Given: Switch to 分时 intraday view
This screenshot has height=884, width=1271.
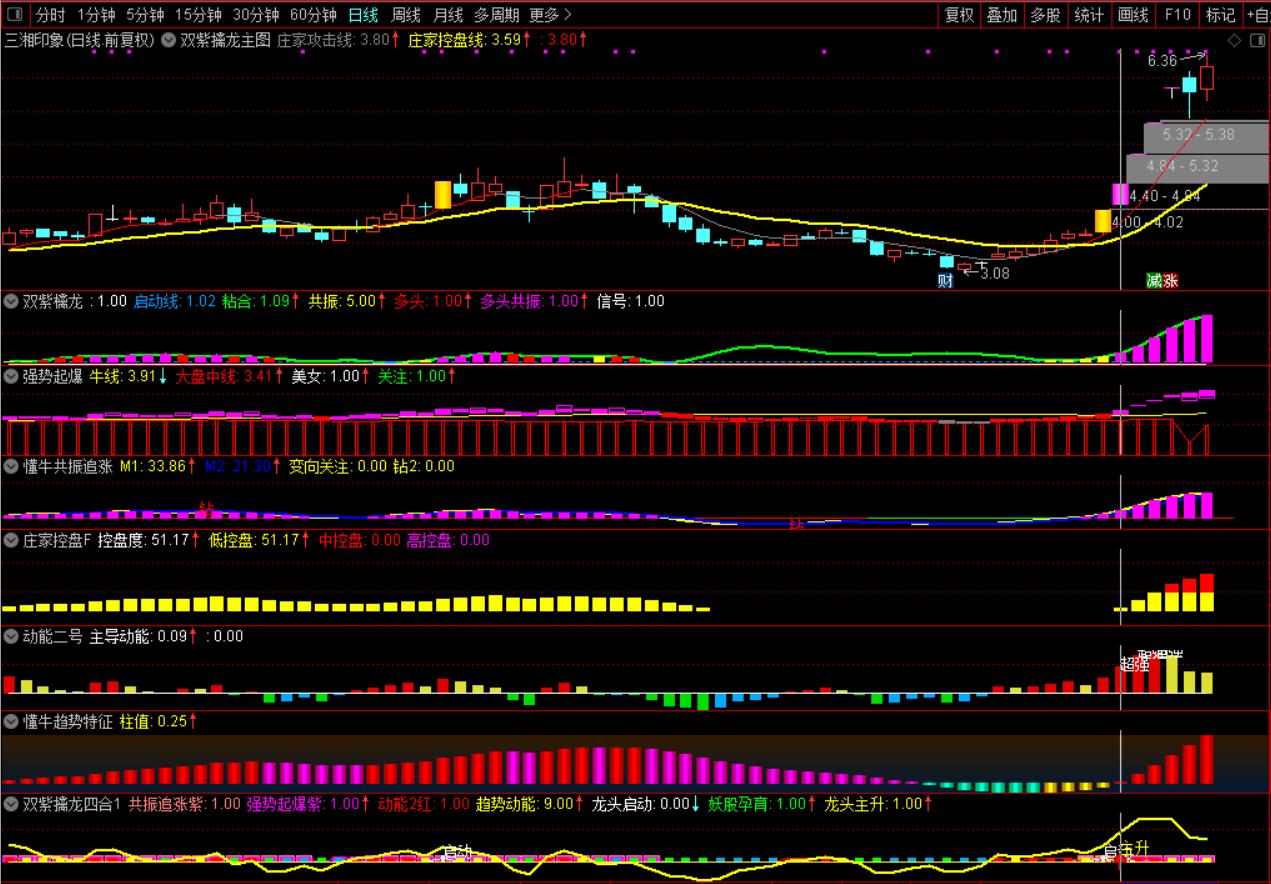Looking at the screenshot, I should 50,15.
